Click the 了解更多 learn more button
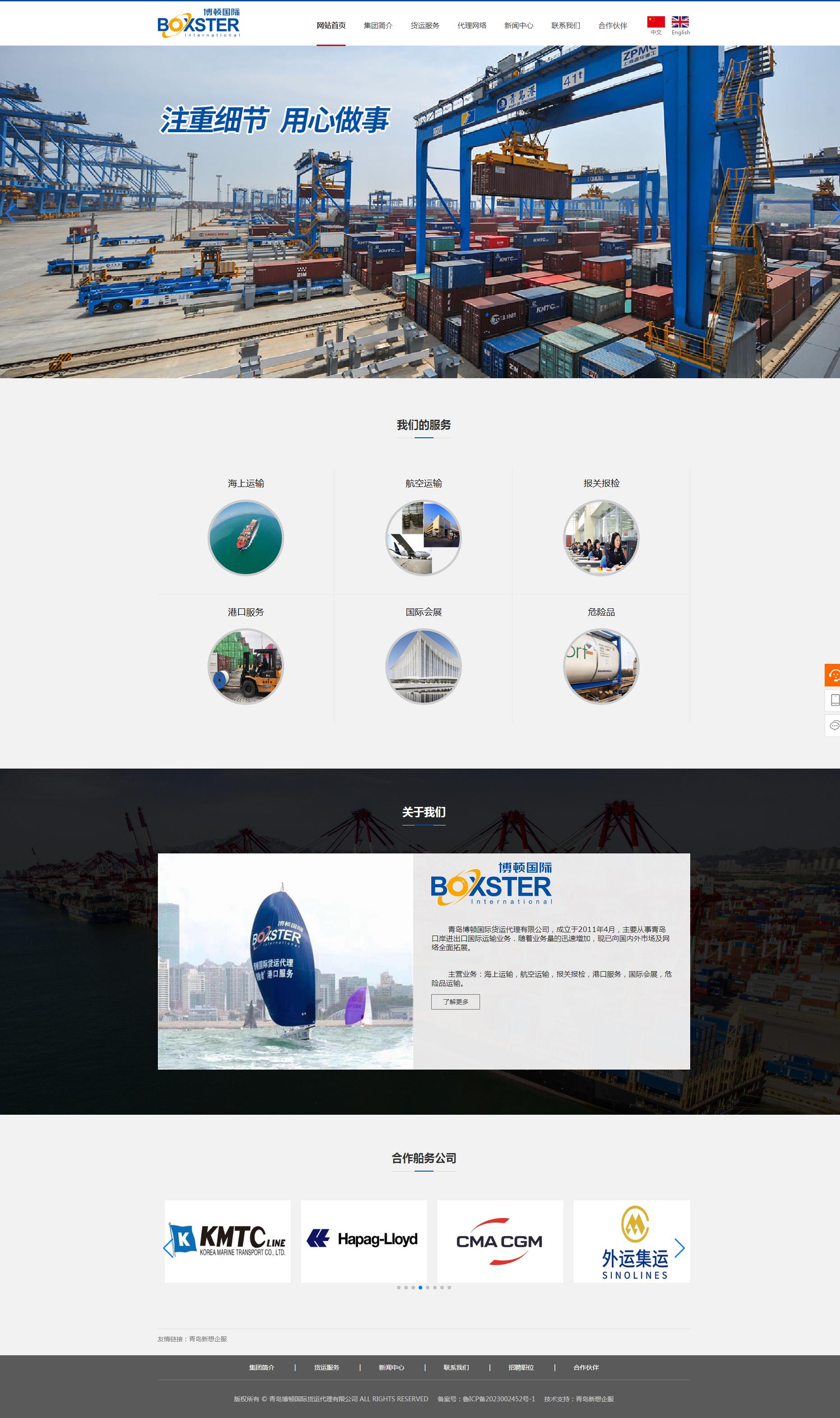 tap(455, 1002)
